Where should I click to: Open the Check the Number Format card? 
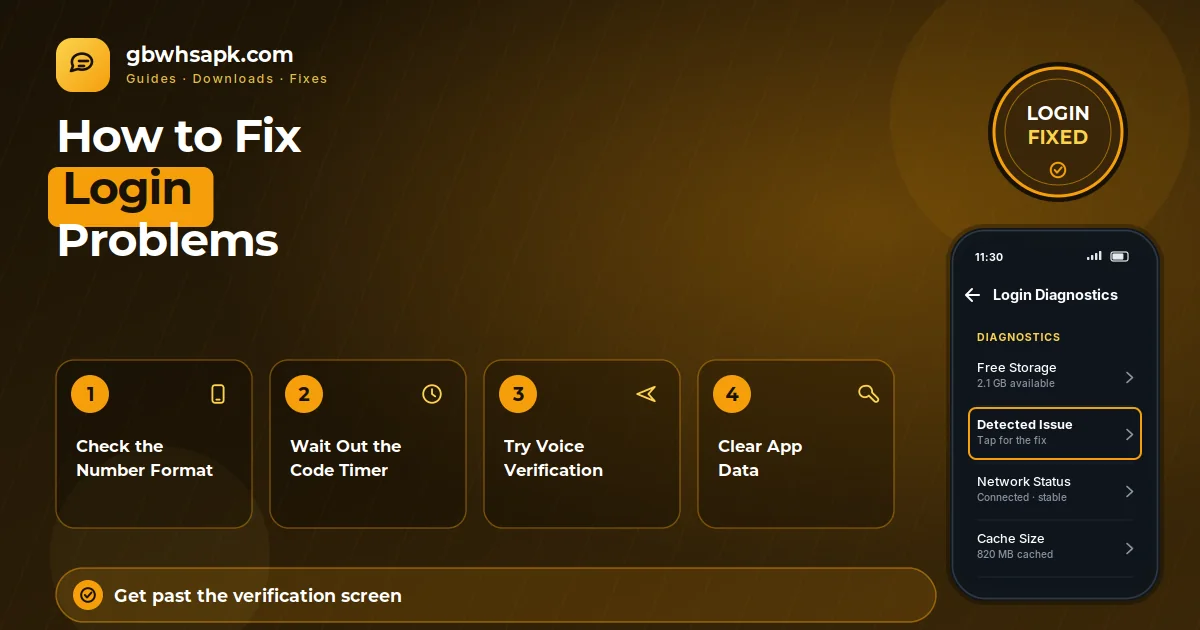click(x=154, y=444)
